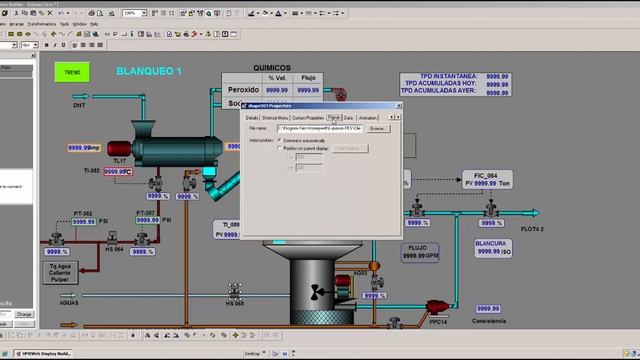The height and width of the screenshot is (360, 640).
Task: Select the orange arrow shape tool
Action: pyautogui.click(x=53, y=34)
